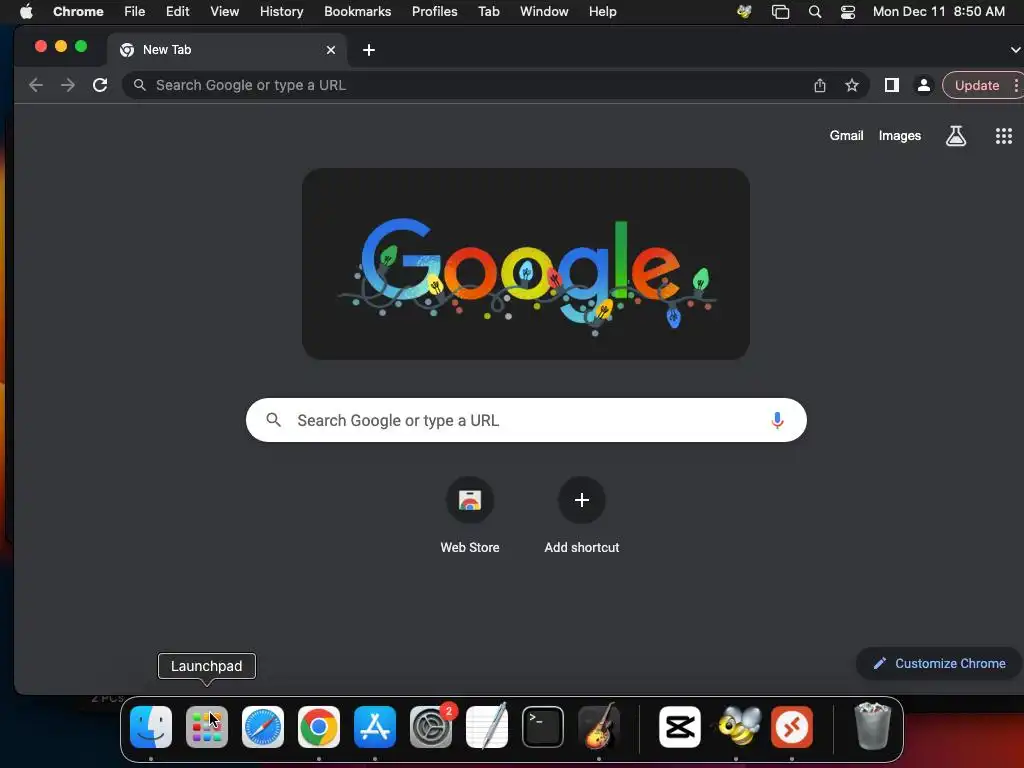
Task: Open CapCut from the Dock
Action: click(680, 727)
